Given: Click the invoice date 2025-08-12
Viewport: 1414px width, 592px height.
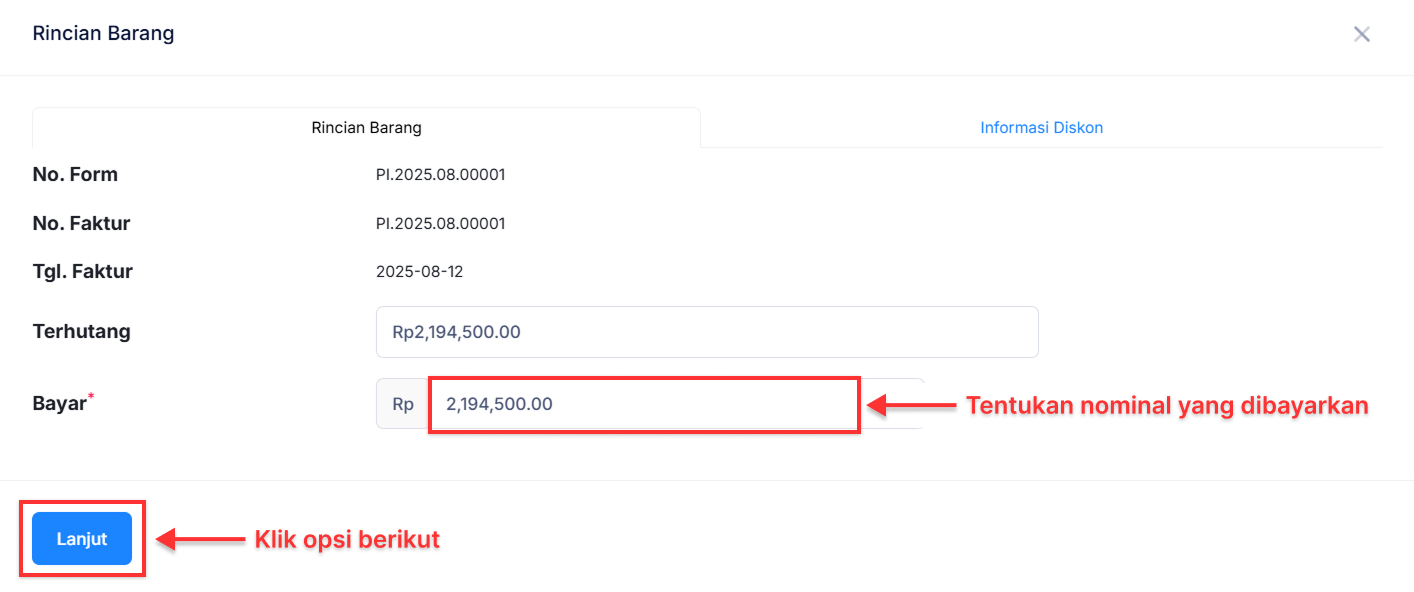Looking at the screenshot, I should tap(419, 272).
